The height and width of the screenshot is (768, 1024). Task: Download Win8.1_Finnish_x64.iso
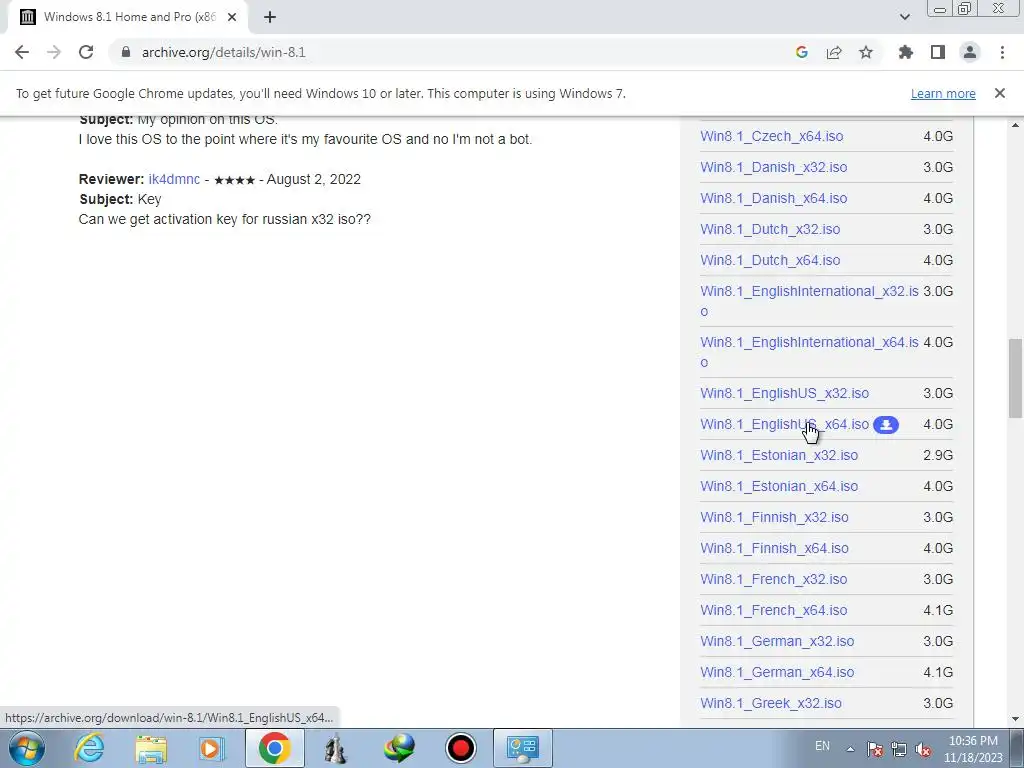[x=775, y=549]
